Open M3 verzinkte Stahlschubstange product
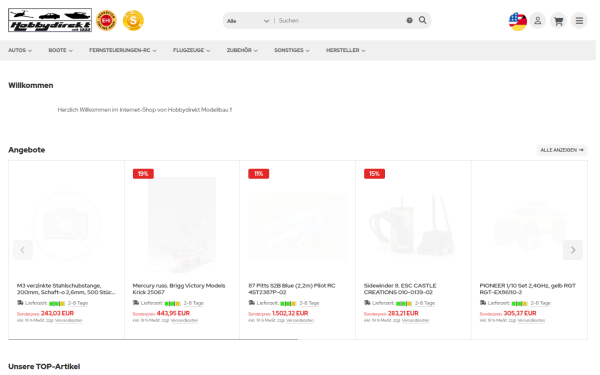Image resolution: width=600 pixels, height=375 pixels. coord(66,289)
